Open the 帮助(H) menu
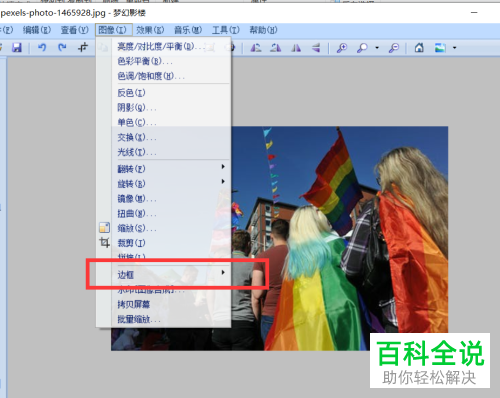500x398 pixels. (x=263, y=30)
